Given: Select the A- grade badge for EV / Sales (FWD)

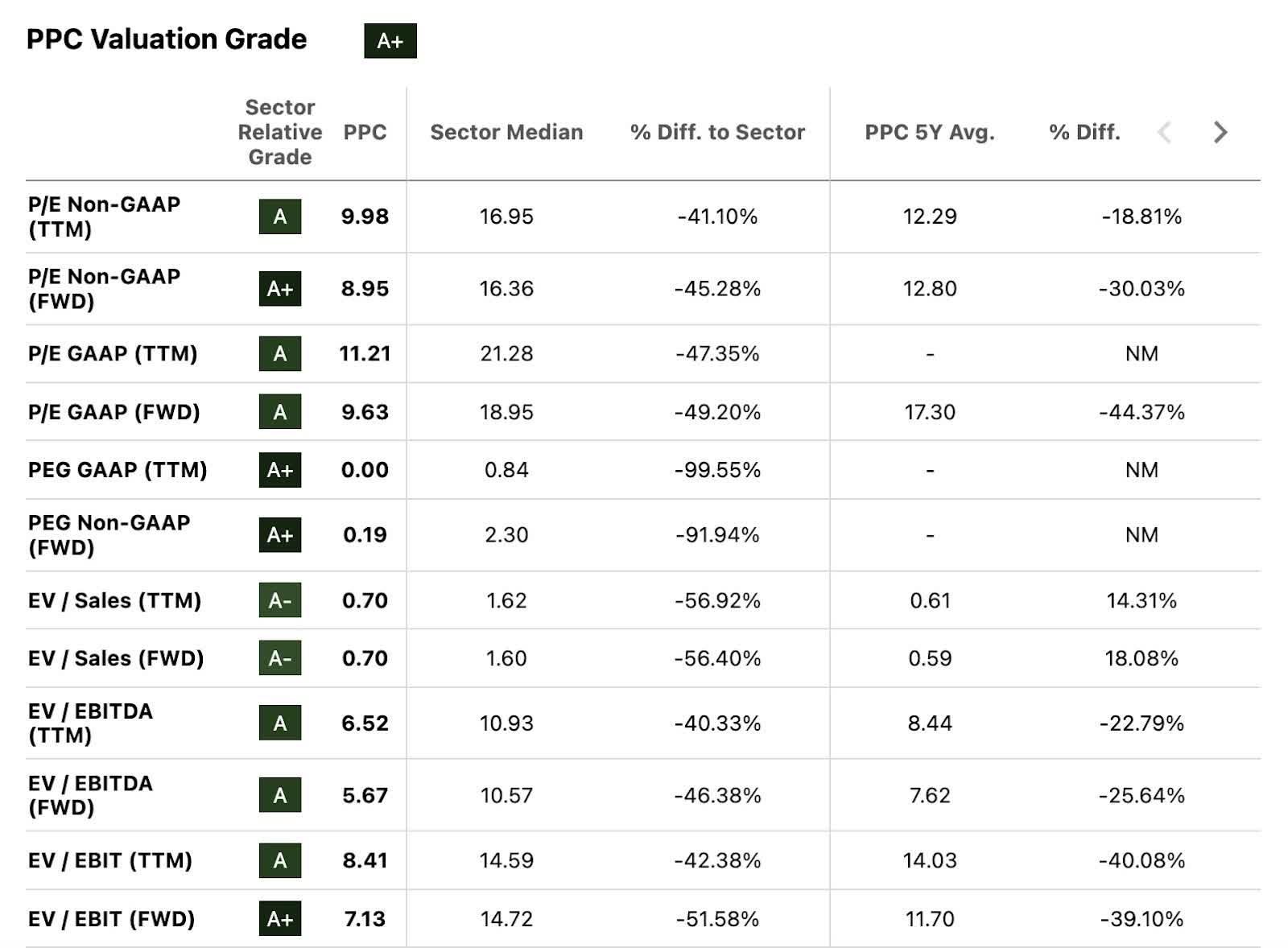Looking at the screenshot, I should click(x=280, y=658).
